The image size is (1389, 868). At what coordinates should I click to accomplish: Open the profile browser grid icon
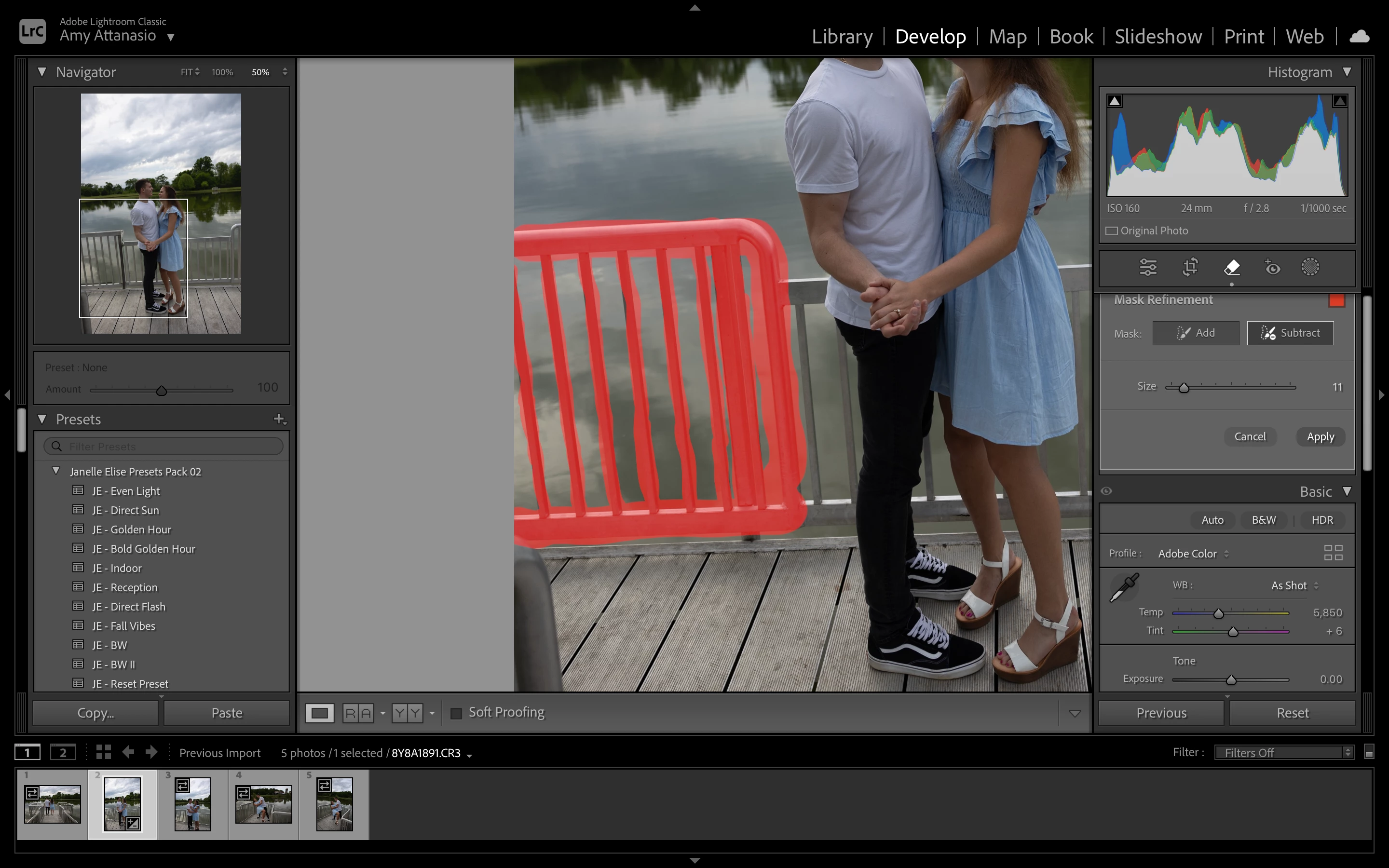[x=1333, y=553]
